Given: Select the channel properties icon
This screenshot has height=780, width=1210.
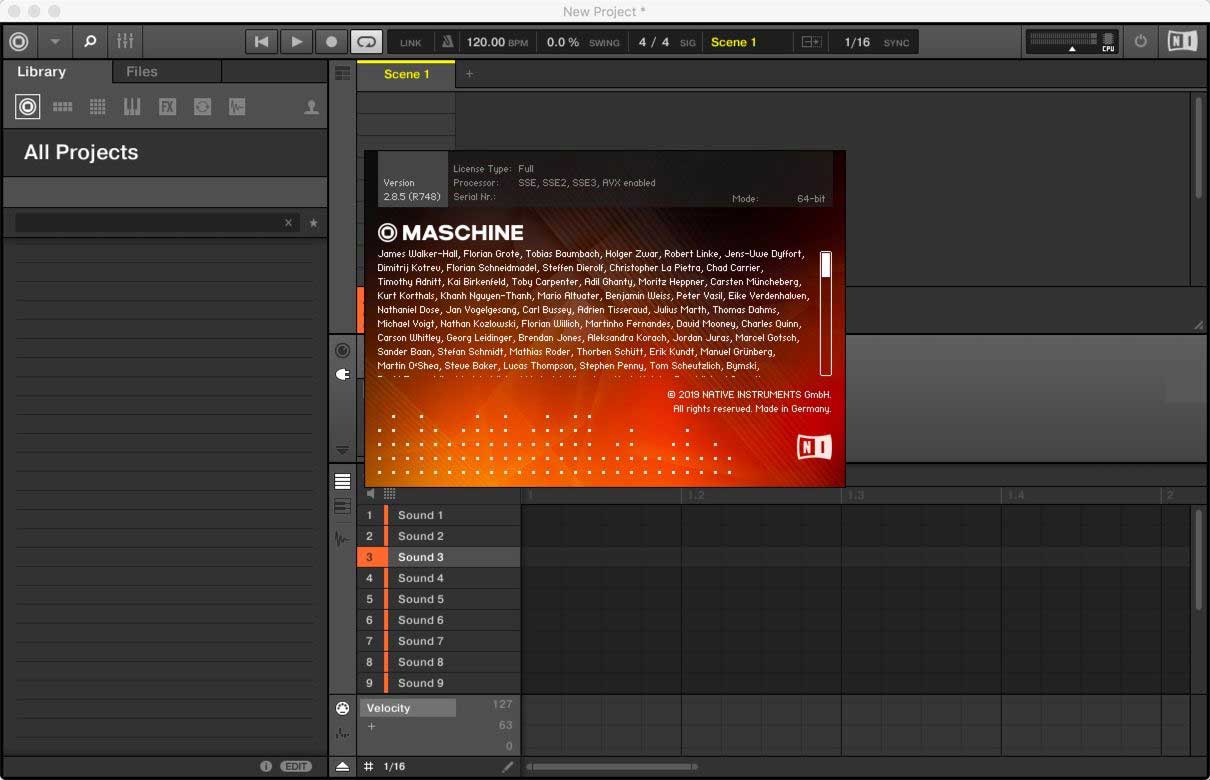Looking at the screenshot, I should pos(343,350).
